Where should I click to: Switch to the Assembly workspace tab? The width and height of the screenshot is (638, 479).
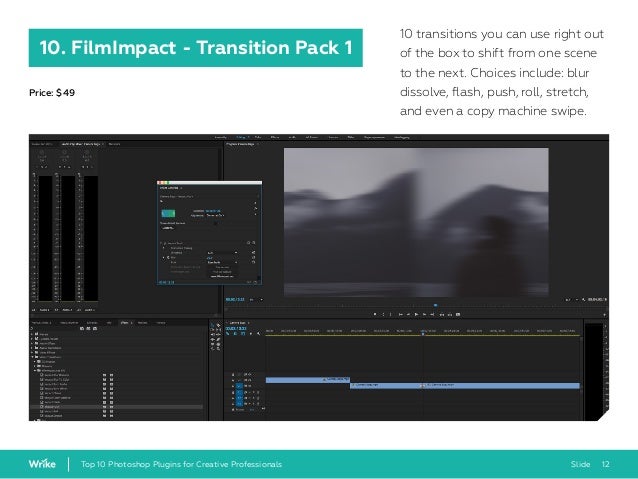(x=220, y=137)
